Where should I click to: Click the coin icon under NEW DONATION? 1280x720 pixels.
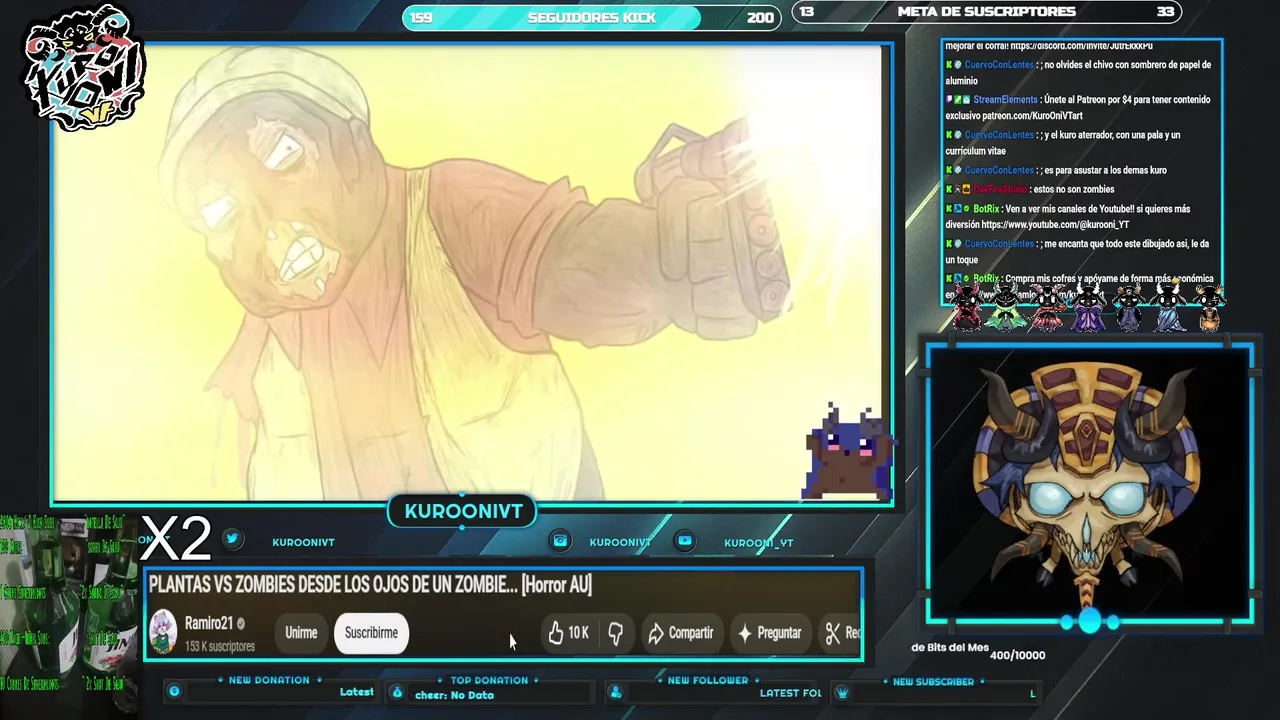coord(174,691)
